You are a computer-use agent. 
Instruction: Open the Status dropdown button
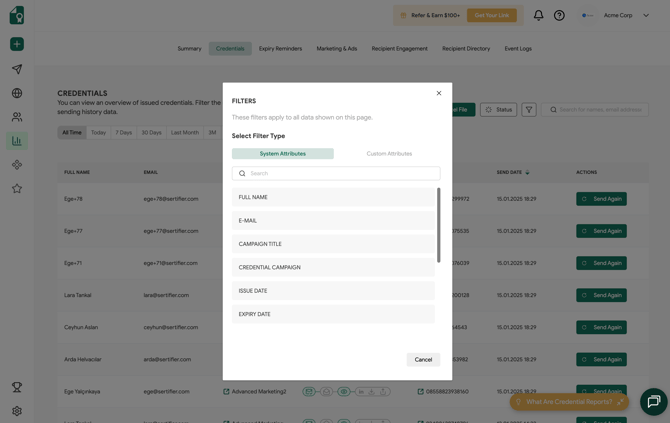click(499, 110)
